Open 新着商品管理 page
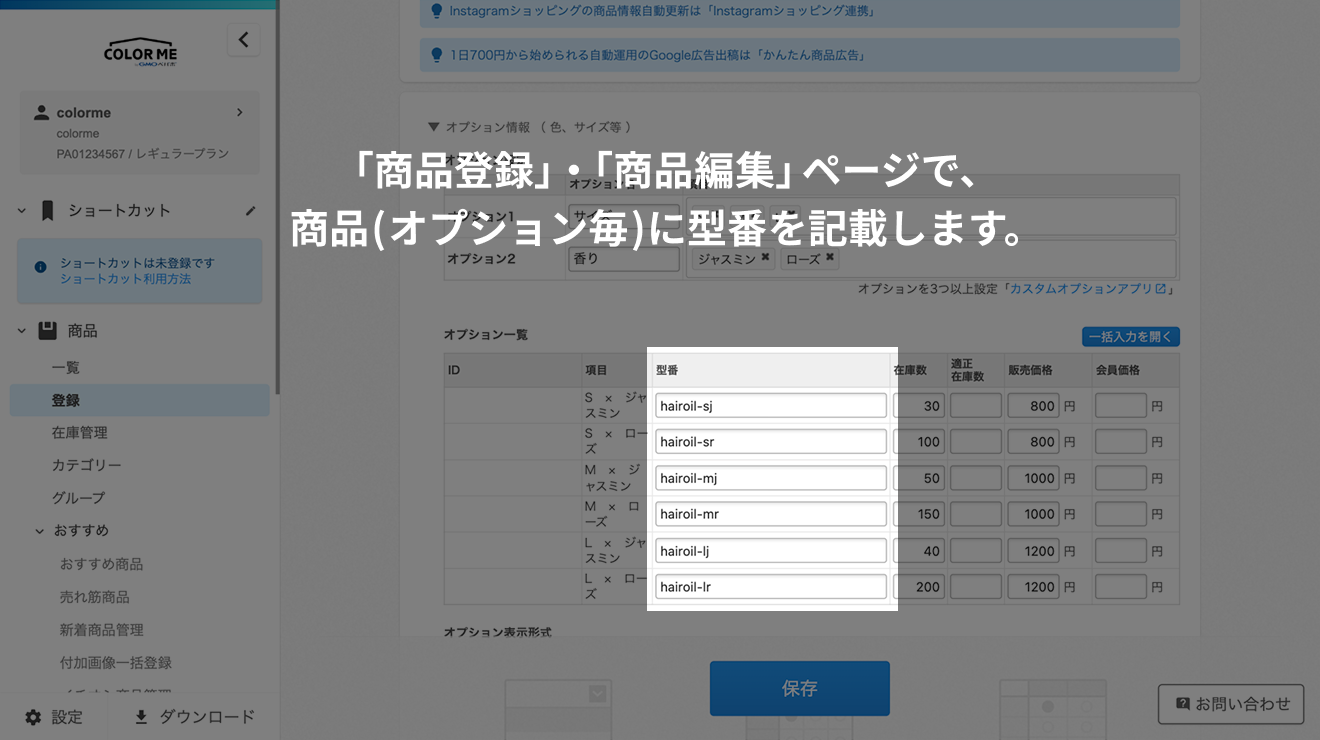 tap(101, 630)
